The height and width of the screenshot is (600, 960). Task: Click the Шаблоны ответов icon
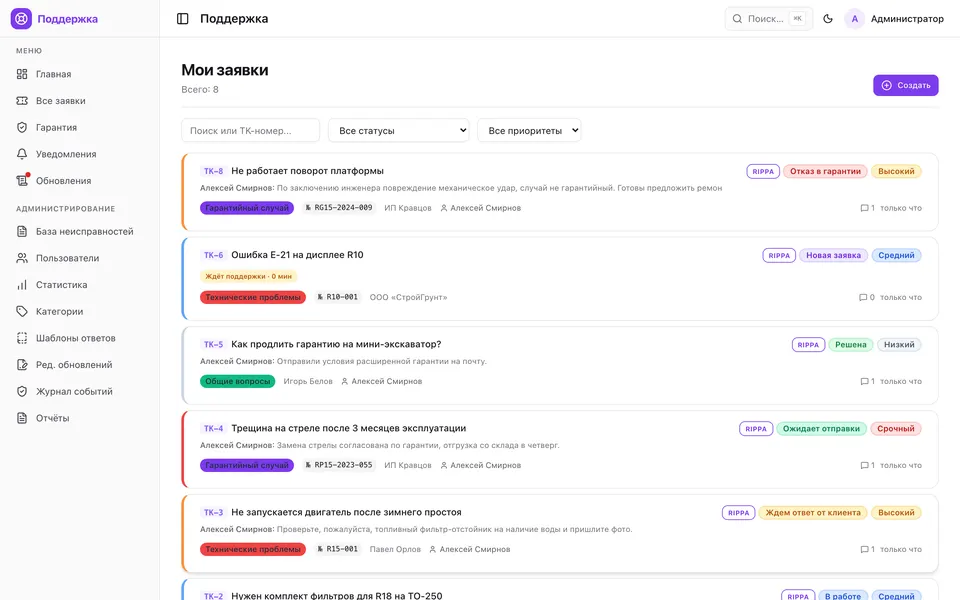click(22, 338)
